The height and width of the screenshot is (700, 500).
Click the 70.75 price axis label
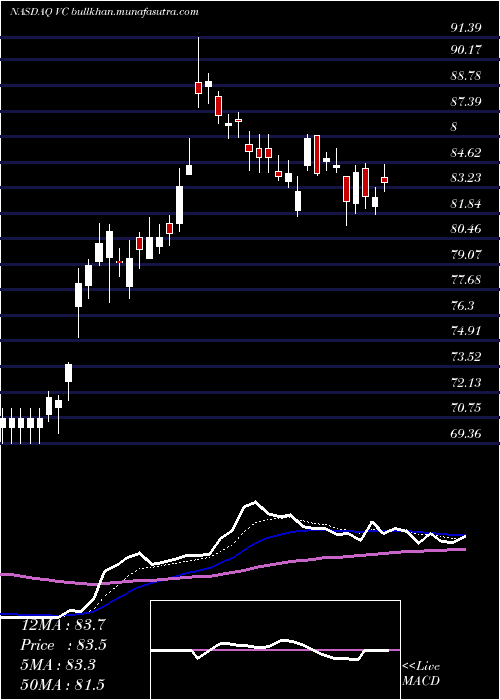point(466,408)
